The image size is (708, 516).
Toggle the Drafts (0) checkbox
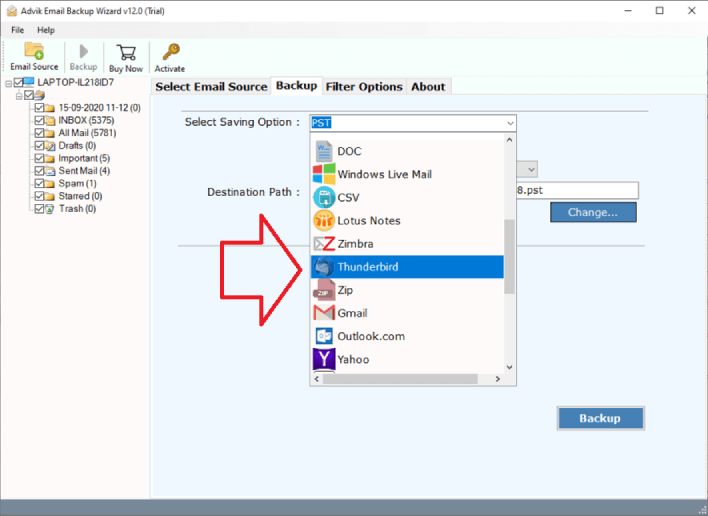click(39, 146)
